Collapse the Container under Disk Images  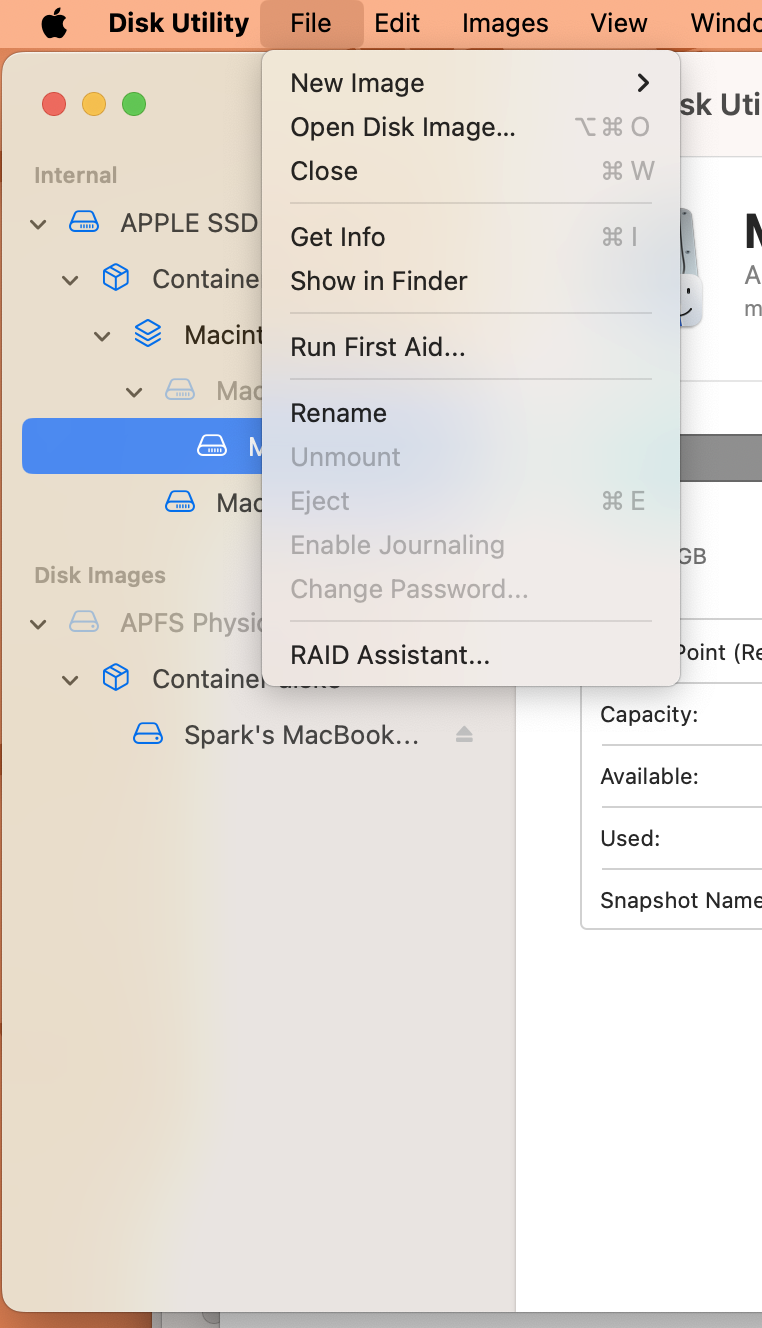(70, 680)
